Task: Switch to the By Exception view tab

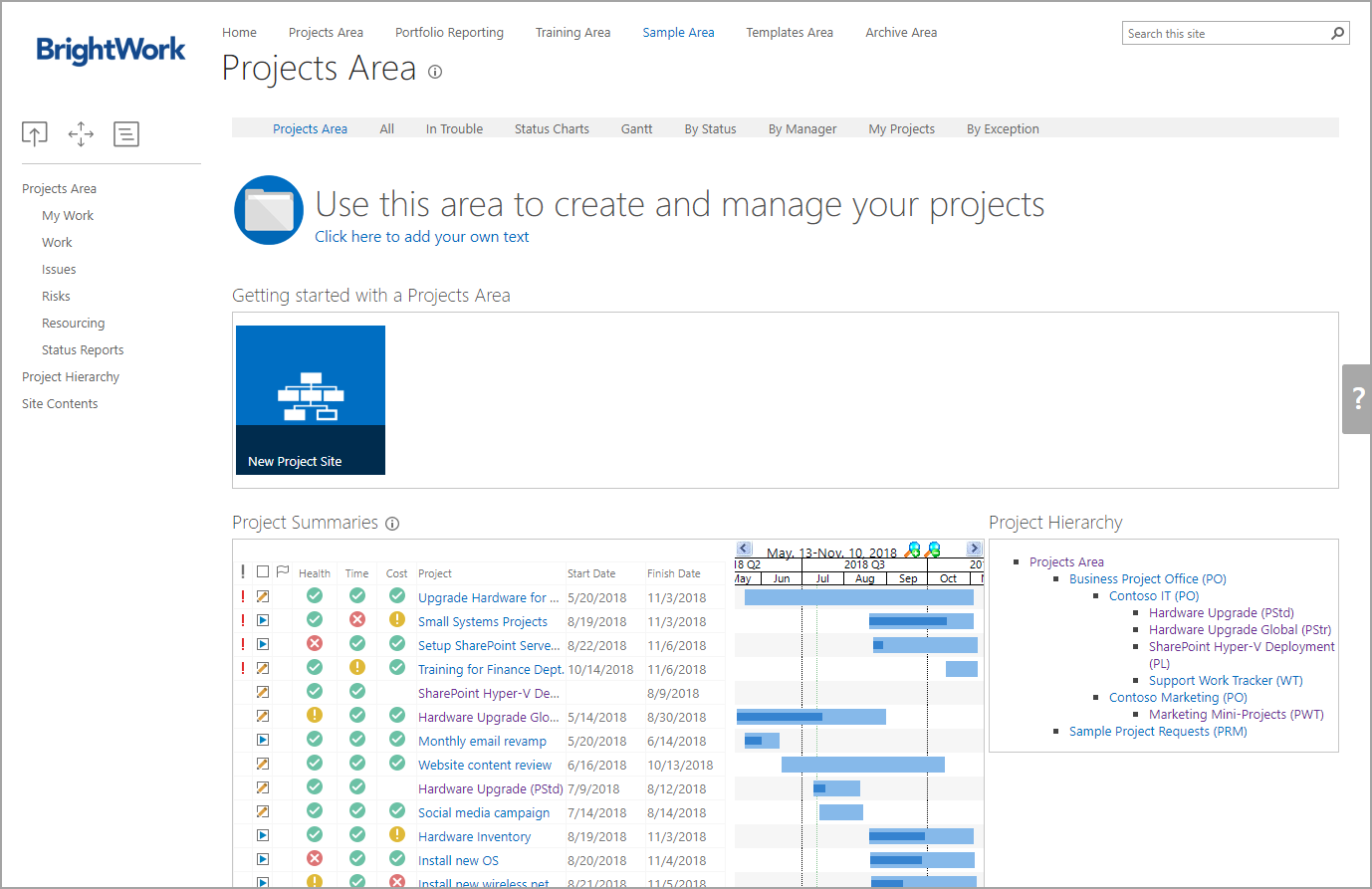Action: pos(1003,128)
